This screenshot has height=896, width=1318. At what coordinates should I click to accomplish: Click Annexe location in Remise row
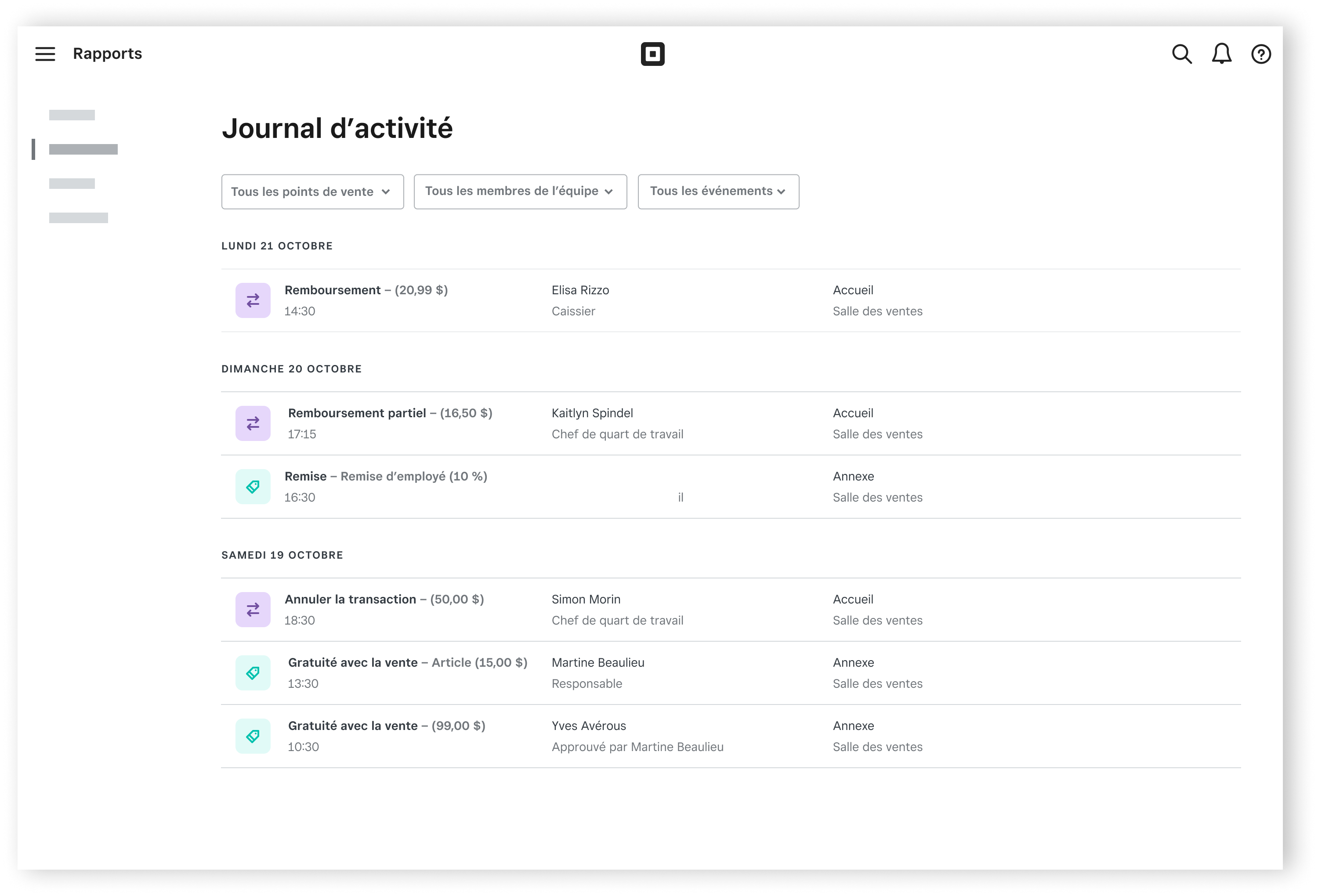point(853,477)
